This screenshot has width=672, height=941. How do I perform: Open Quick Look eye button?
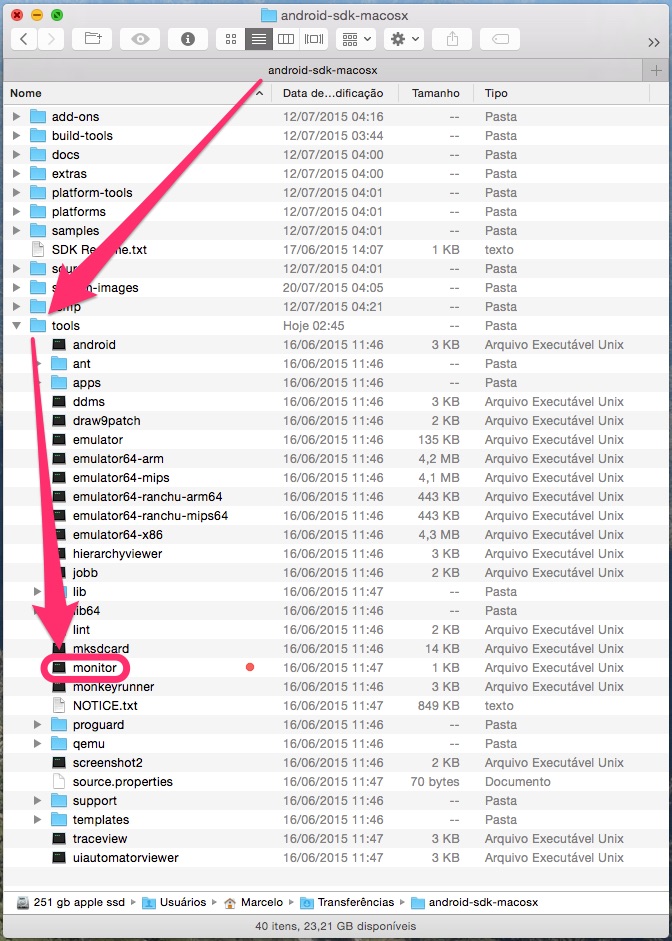140,40
